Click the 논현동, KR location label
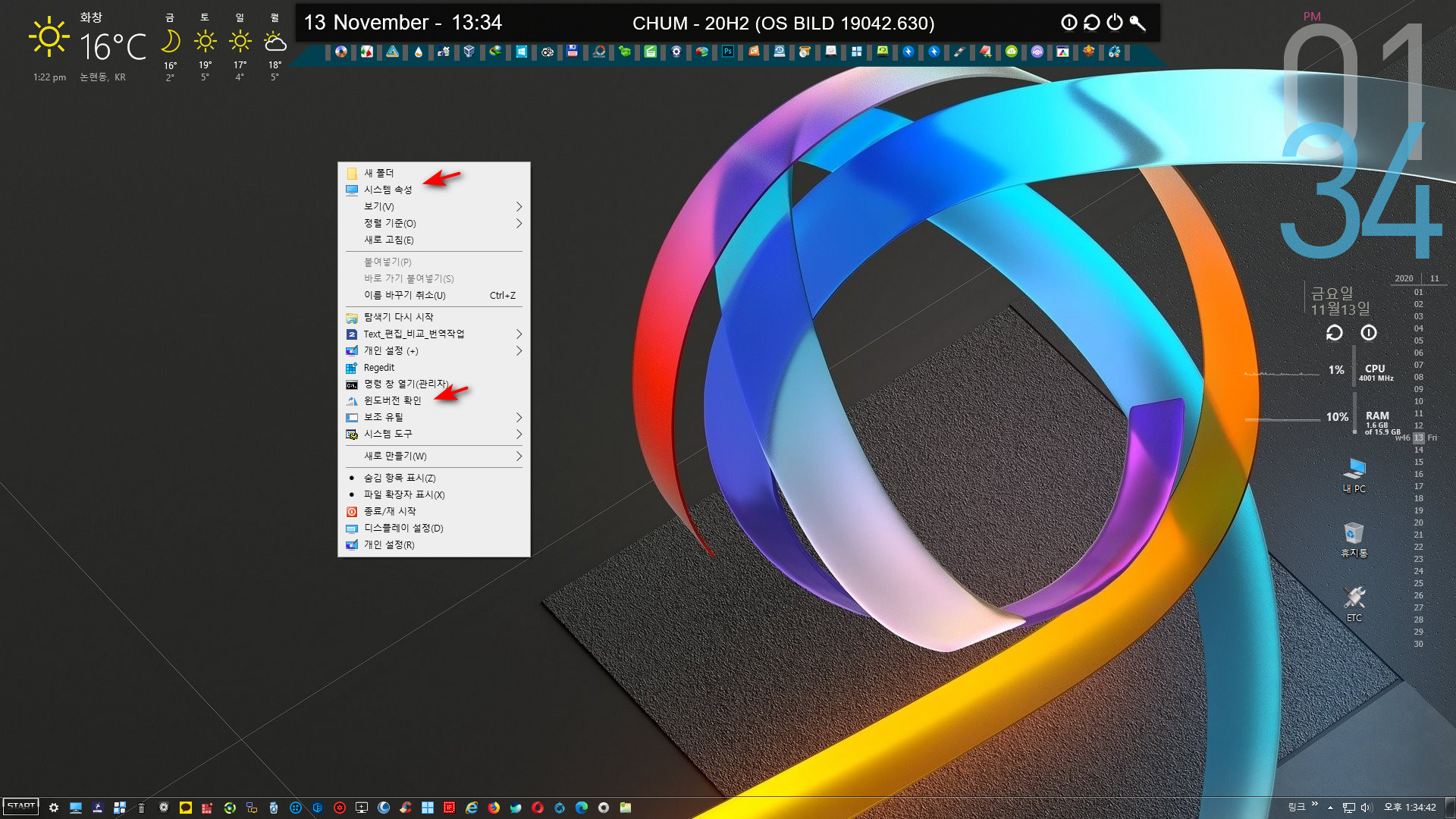Viewport: 1456px width, 819px height. click(103, 77)
